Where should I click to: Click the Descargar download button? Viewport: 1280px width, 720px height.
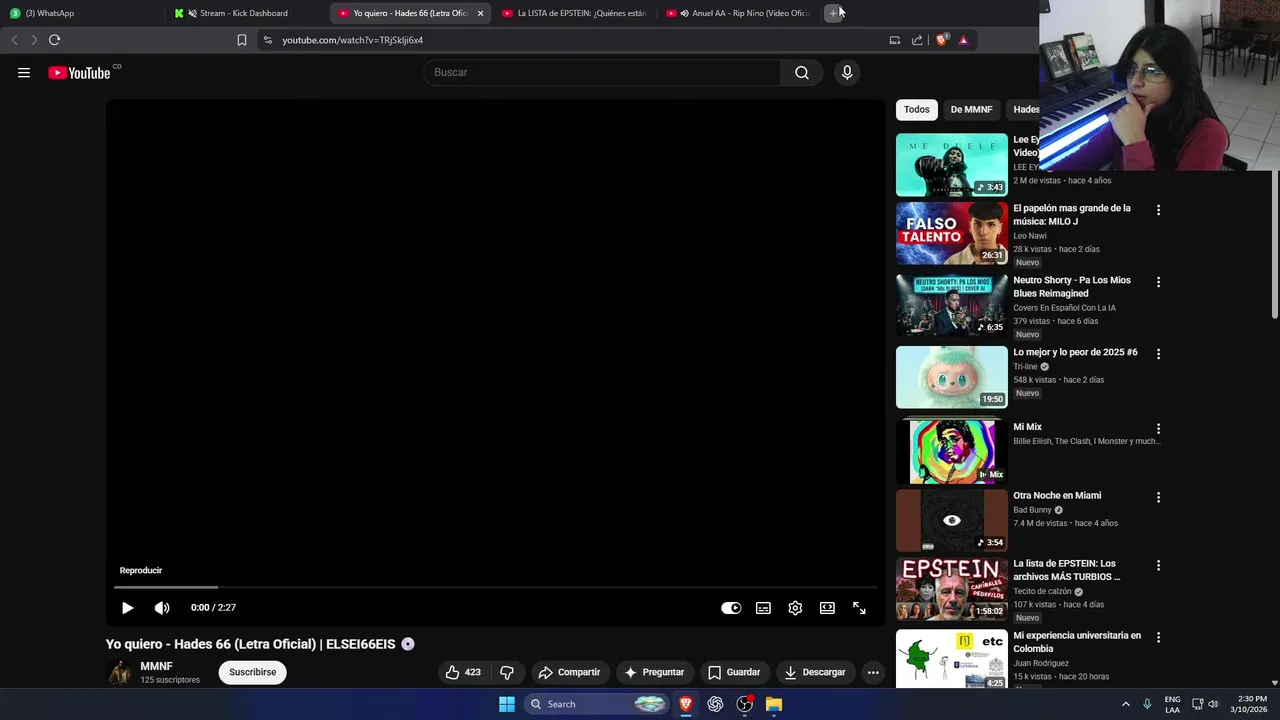coord(815,672)
